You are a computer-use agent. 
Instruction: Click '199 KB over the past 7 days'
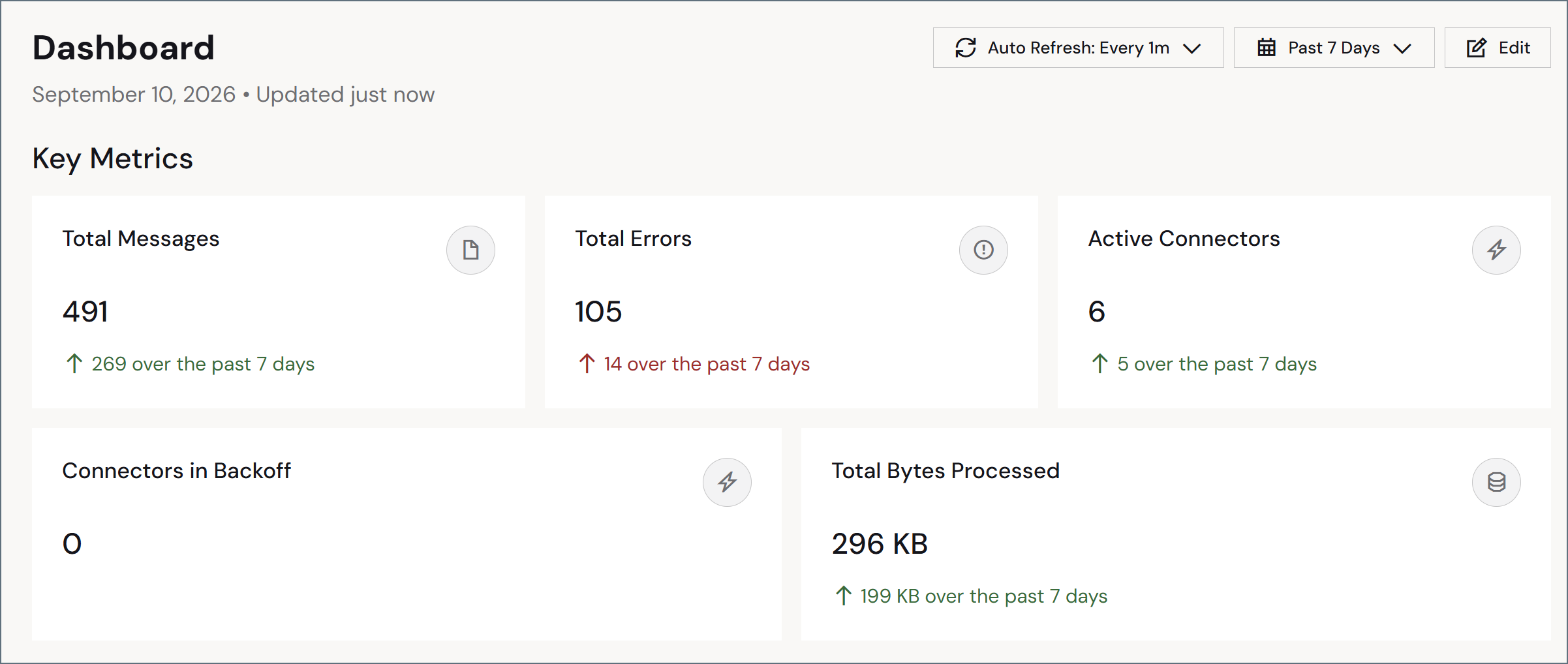pyautogui.click(x=984, y=596)
